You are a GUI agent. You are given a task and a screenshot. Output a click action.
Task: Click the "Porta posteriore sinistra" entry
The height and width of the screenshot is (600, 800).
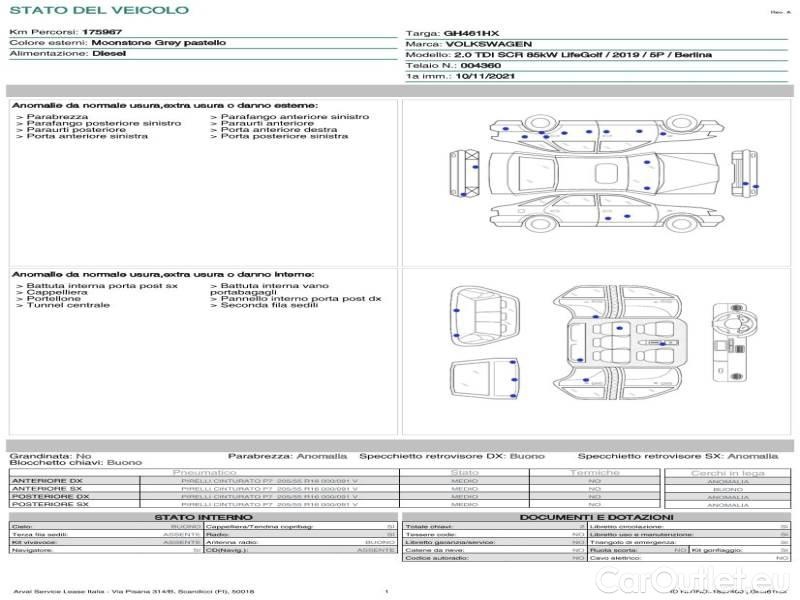tap(284, 136)
